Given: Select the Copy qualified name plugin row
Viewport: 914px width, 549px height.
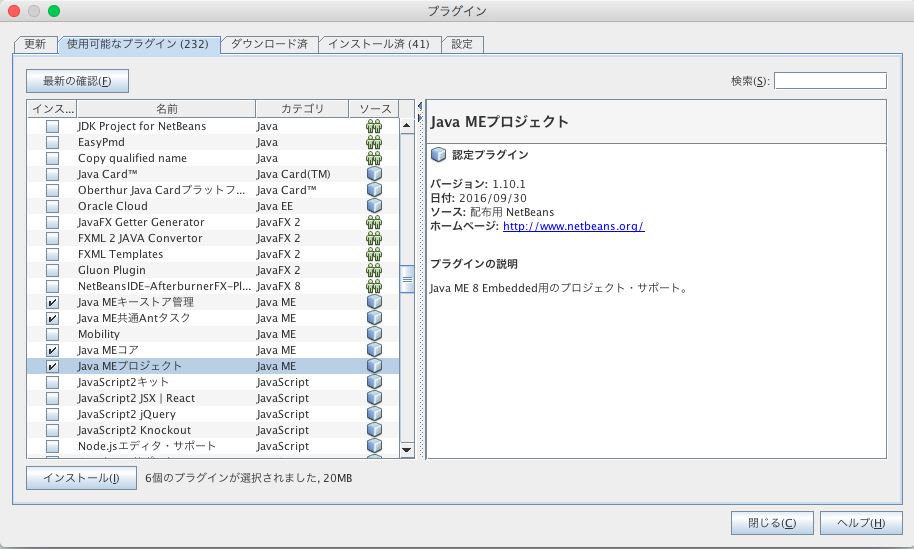Looking at the screenshot, I should [x=213, y=158].
